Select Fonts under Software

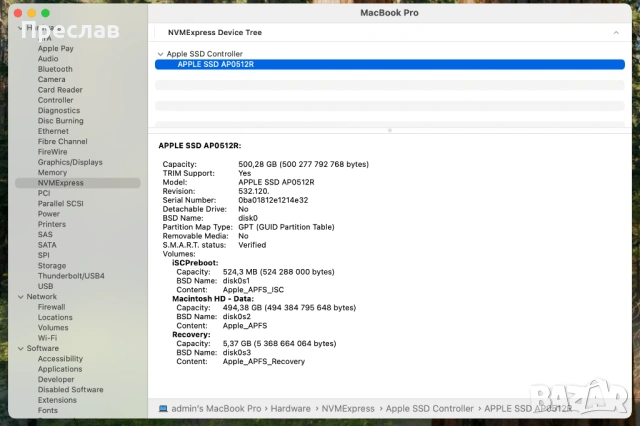pyautogui.click(x=48, y=410)
